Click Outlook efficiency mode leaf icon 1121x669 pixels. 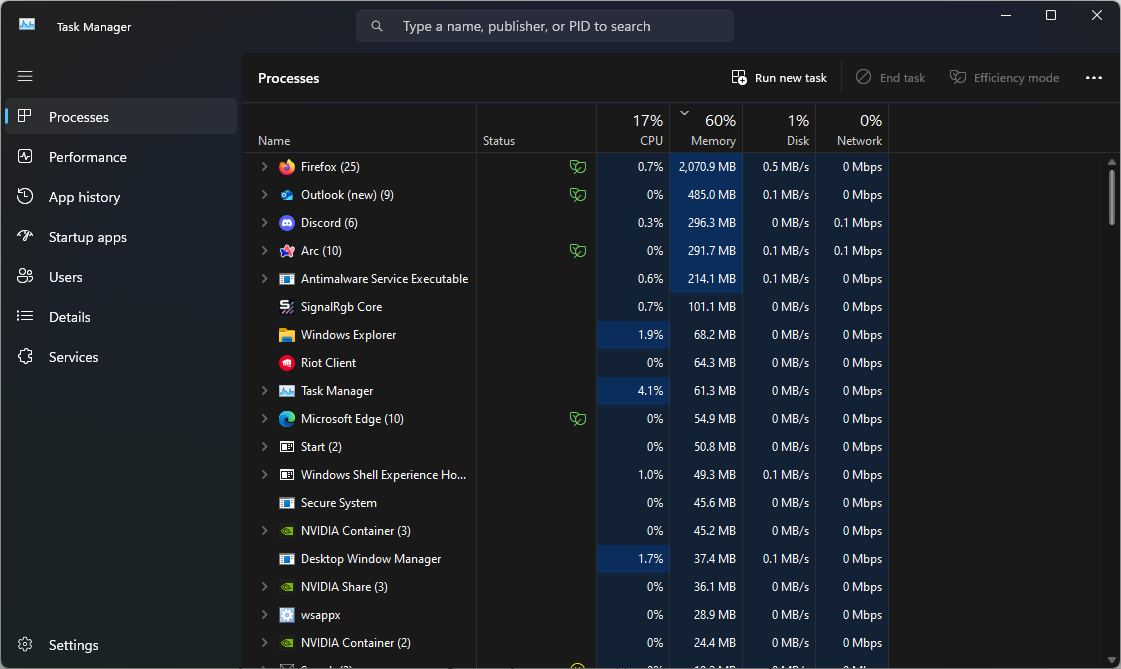pos(578,194)
